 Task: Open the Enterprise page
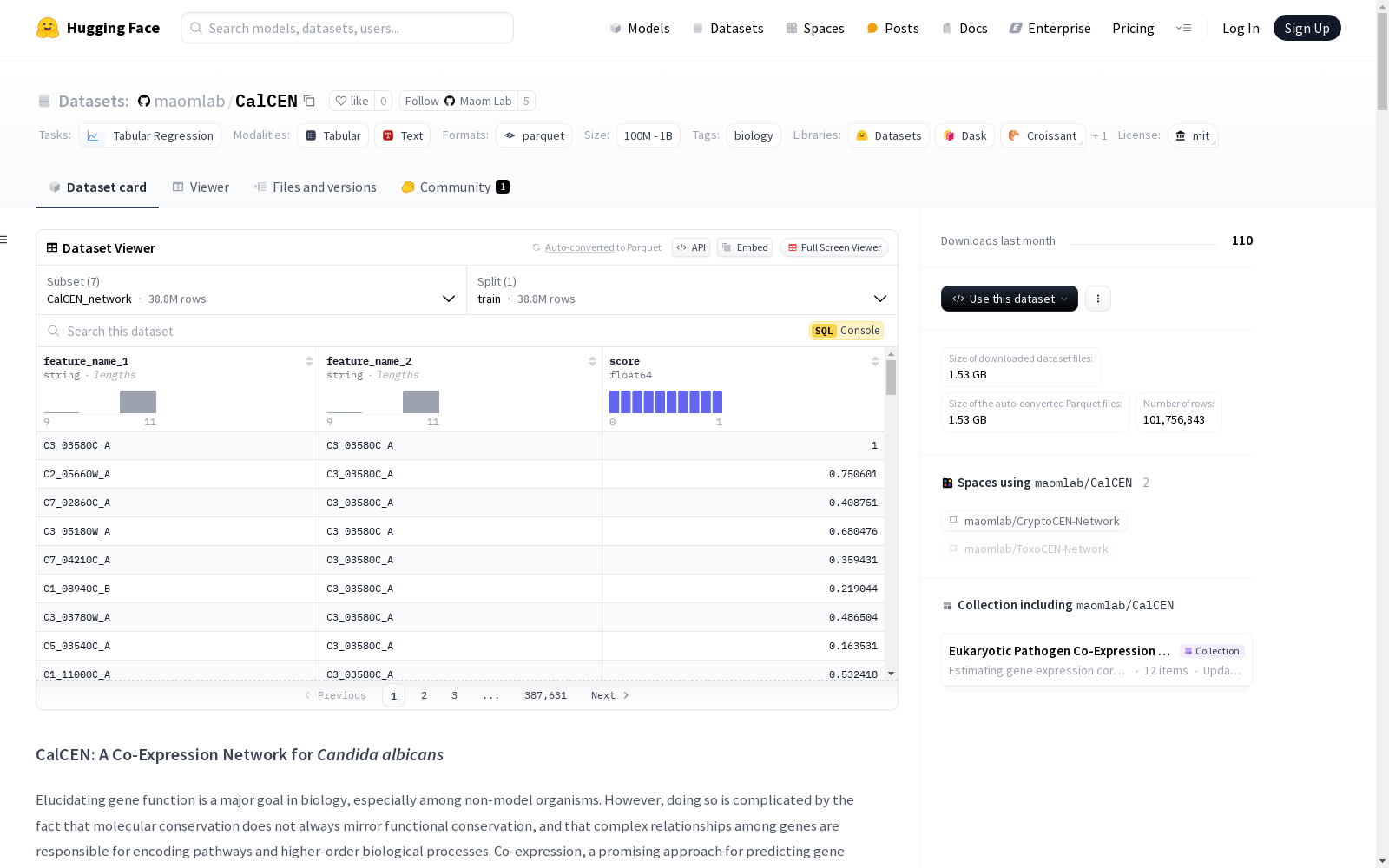click(1050, 28)
